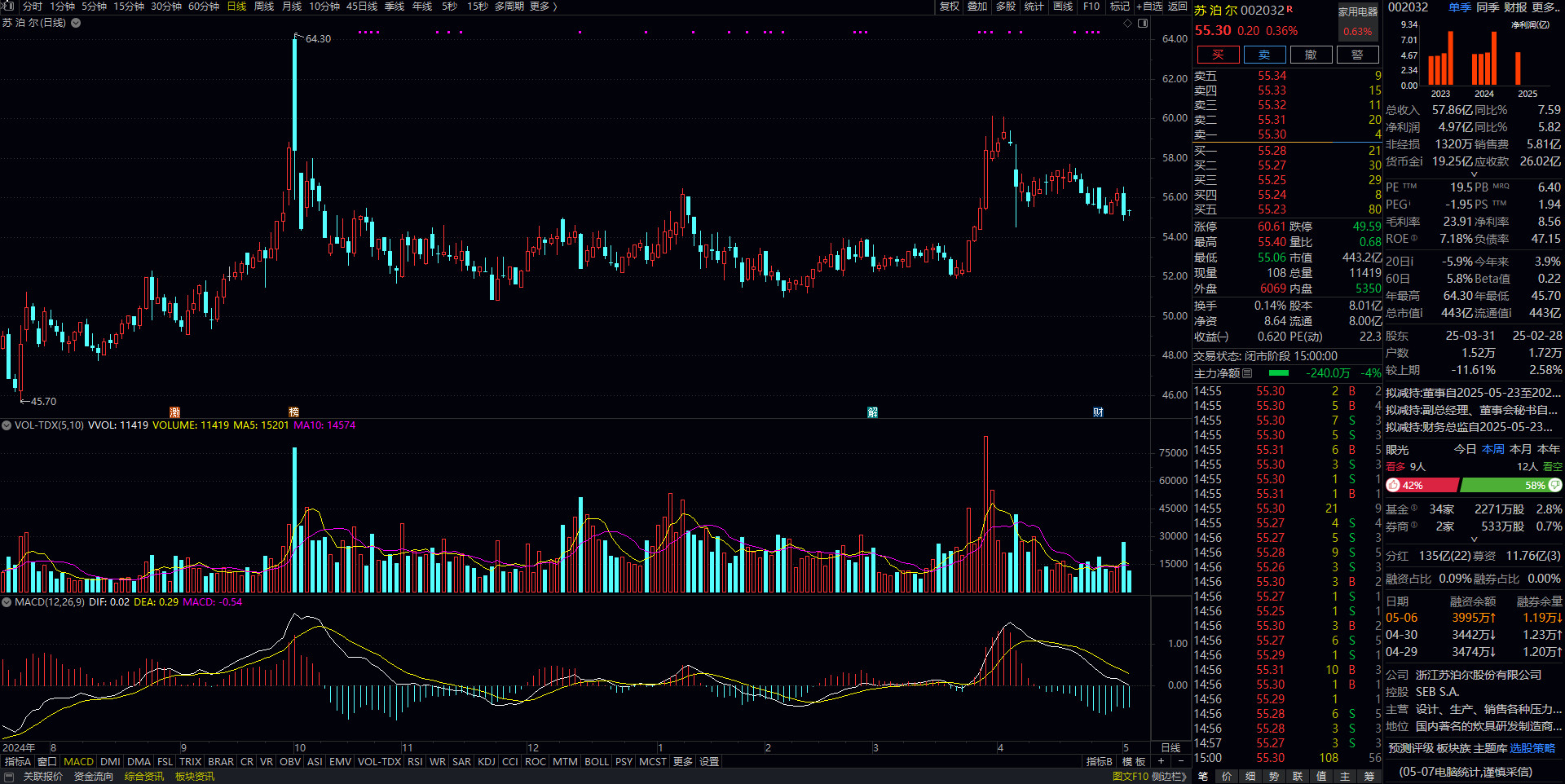The width and height of the screenshot is (1565, 784).
Task: Select RSI indicator tab
Action: (415, 761)
